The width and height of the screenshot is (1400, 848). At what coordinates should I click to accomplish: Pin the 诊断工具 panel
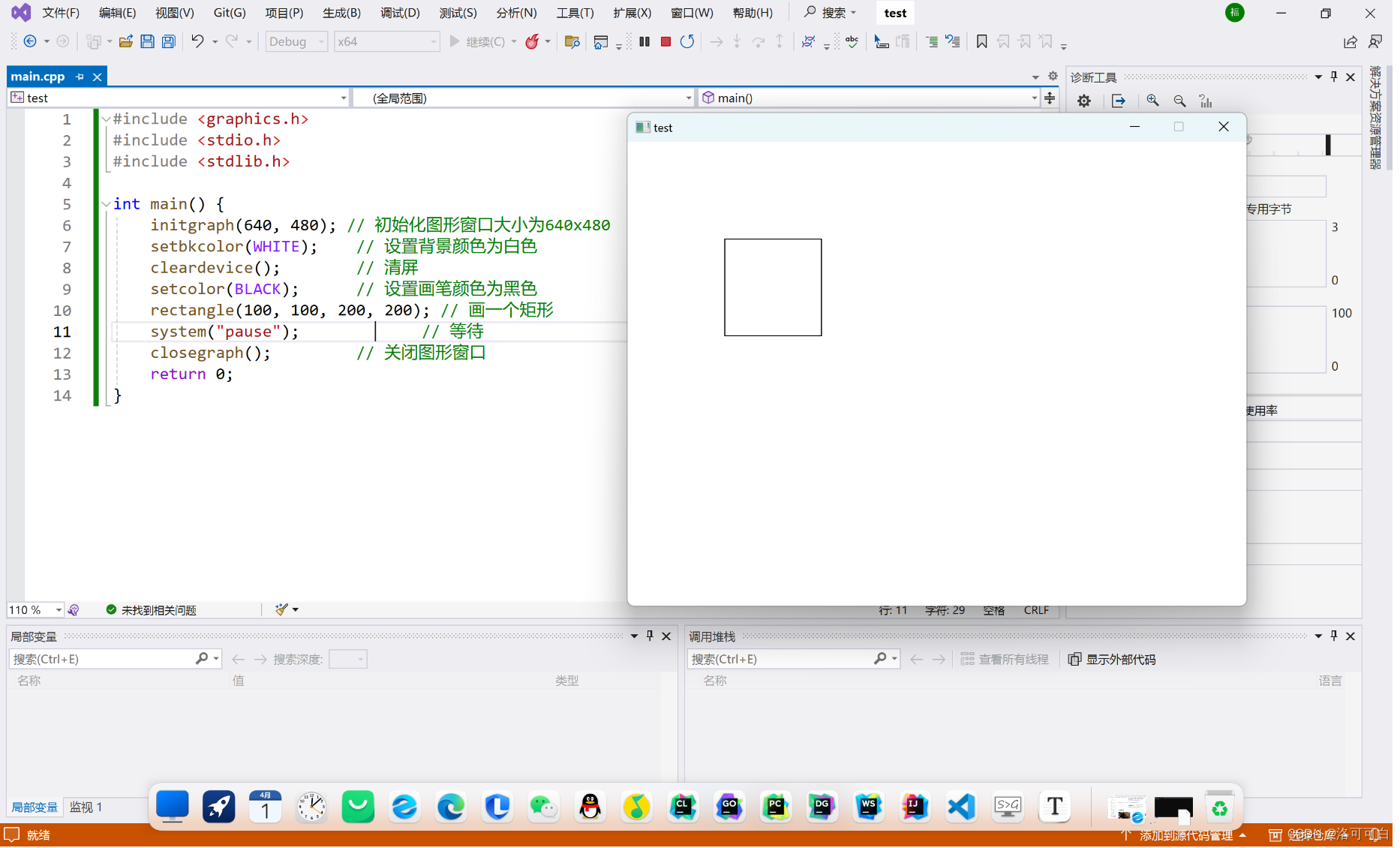coord(1333,76)
